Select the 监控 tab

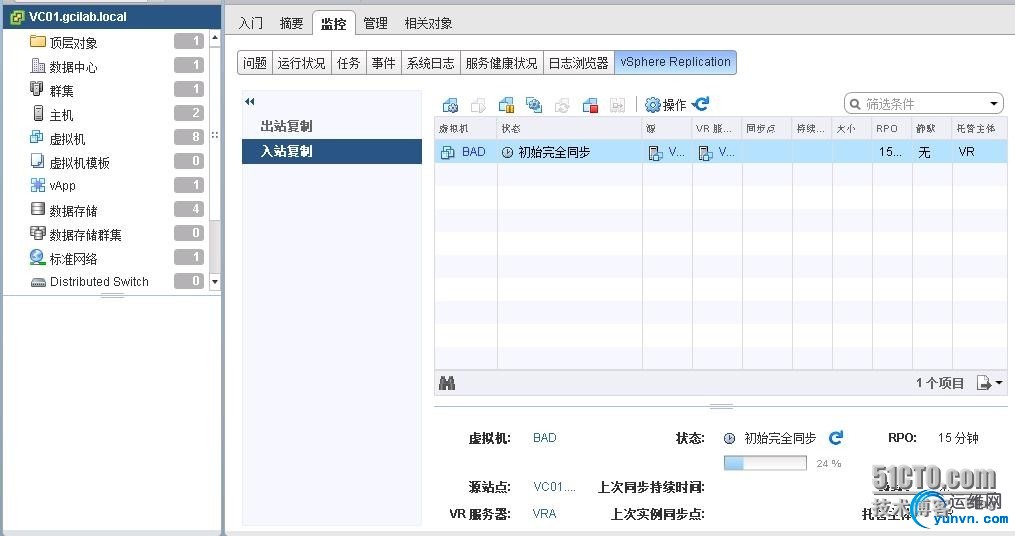333,23
